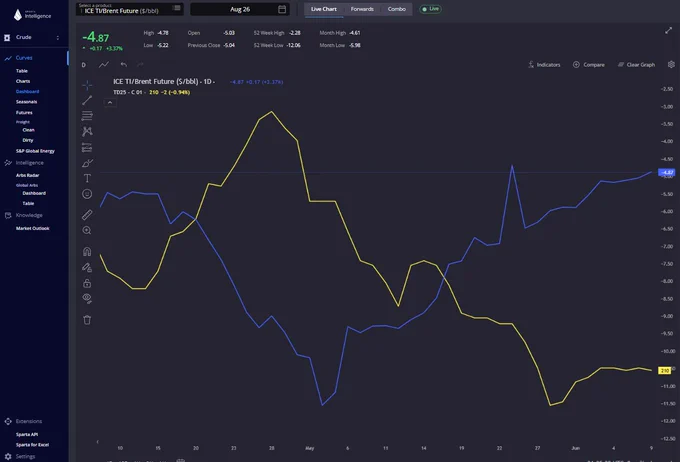Switch to the Live Chart tab
This screenshot has width=680, height=462.
[x=324, y=9]
